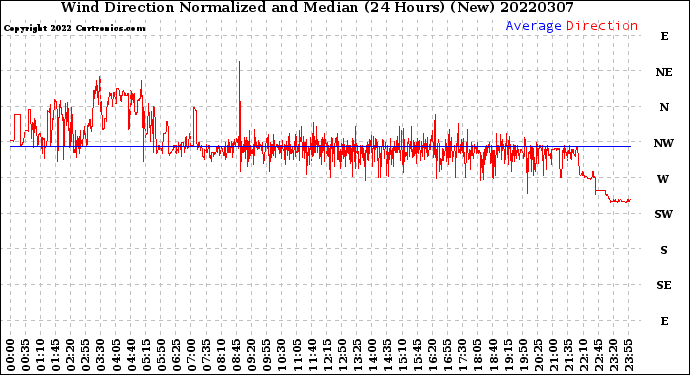Screen dimensions: 690x375
Task: Click the 17:30 time label
Action: pyautogui.click(x=462, y=355)
